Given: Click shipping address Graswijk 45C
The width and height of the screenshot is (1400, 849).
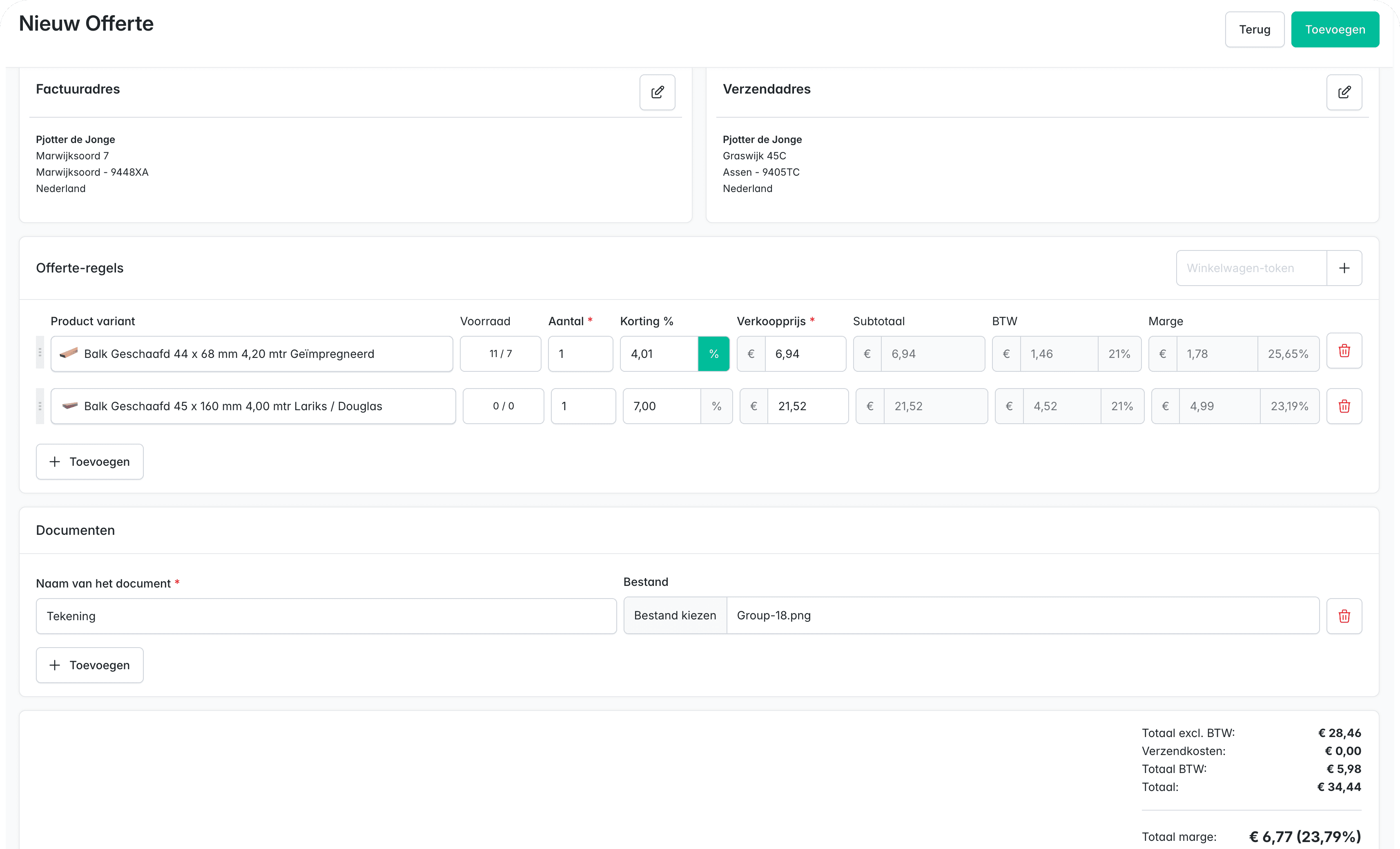Looking at the screenshot, I should [x=754, y=156].
